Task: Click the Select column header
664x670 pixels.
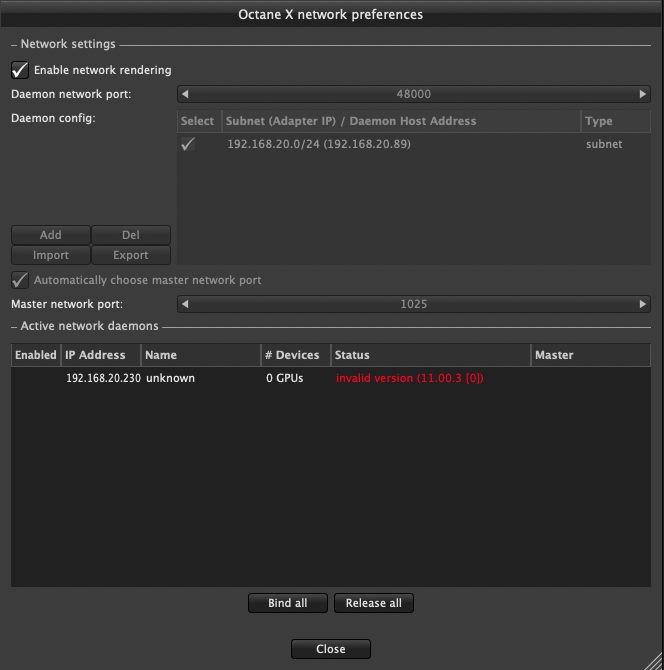Action: [x=199, y=121]
